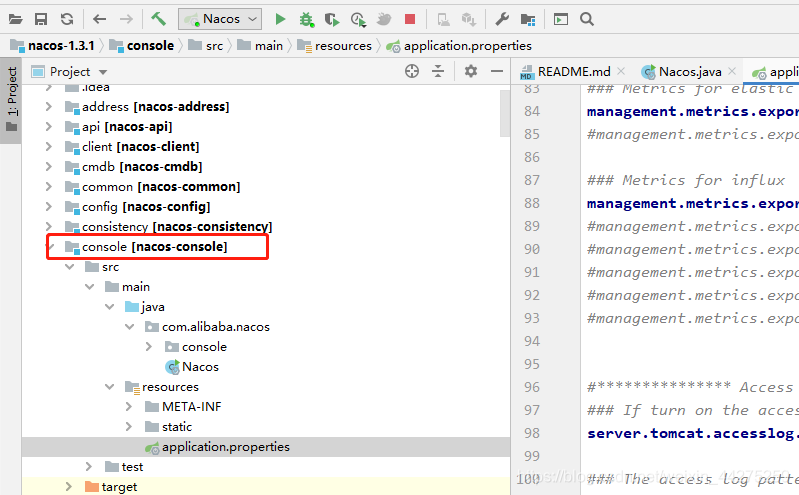Close the README.md tab
Viewport: 799px width, 495px height.
coord(621,71)
